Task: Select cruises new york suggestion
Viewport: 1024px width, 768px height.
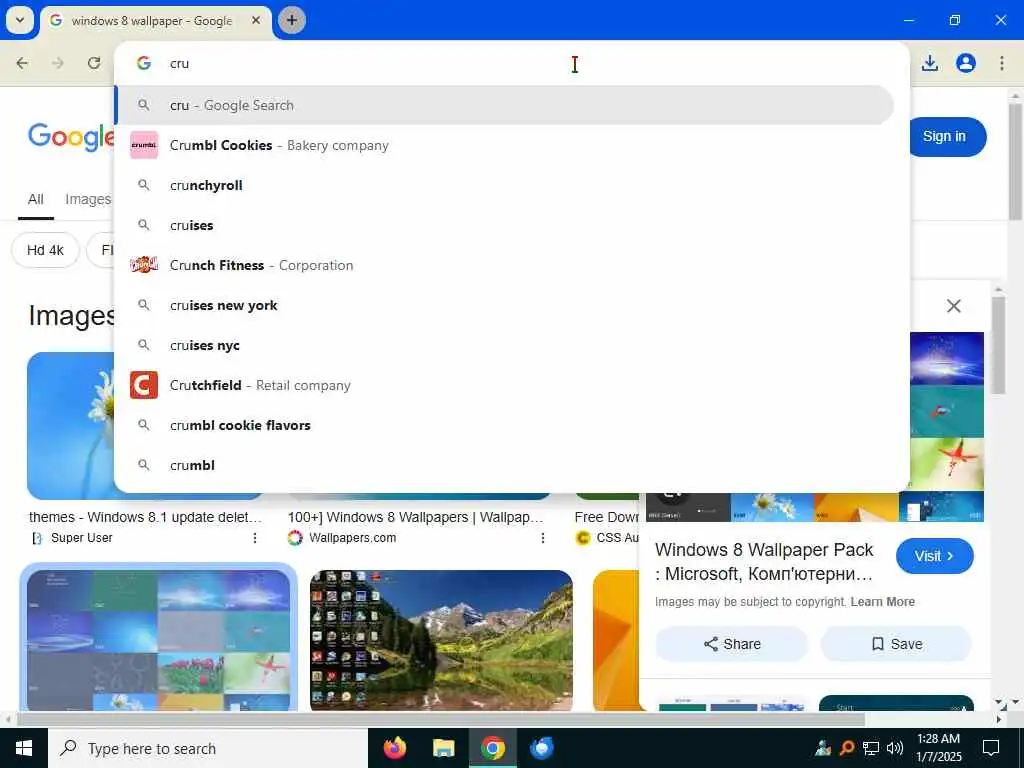Action: pos(504,305)
